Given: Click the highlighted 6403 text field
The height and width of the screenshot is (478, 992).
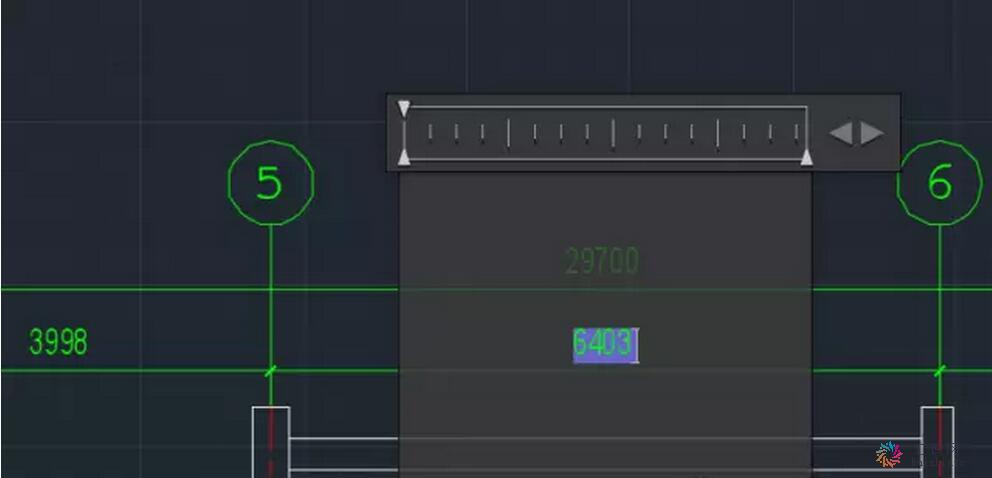Looking at the screenshot, I should pos(605,345).
